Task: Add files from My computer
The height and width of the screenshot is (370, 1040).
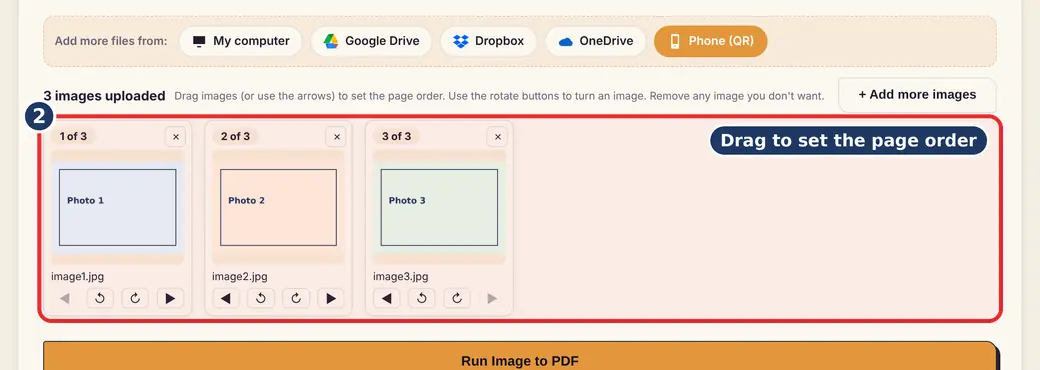Action: coord(240,41)
